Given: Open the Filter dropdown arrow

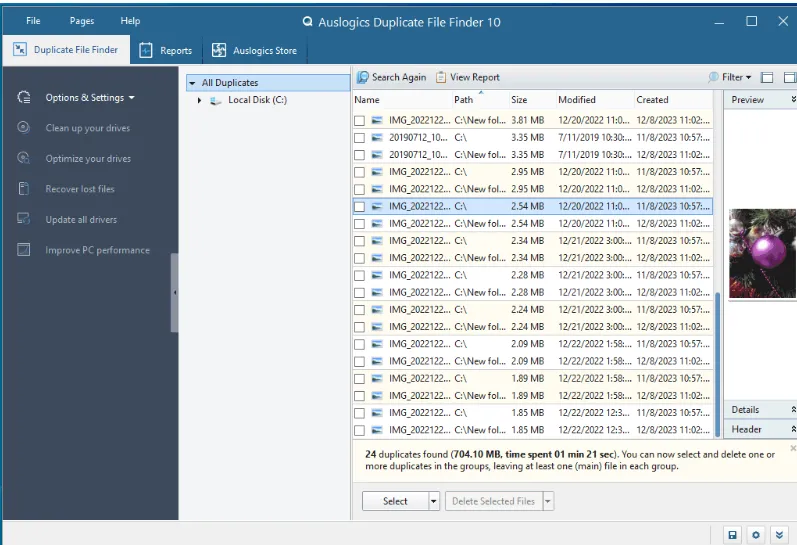Looking at the screenshot, I should 748,78.
